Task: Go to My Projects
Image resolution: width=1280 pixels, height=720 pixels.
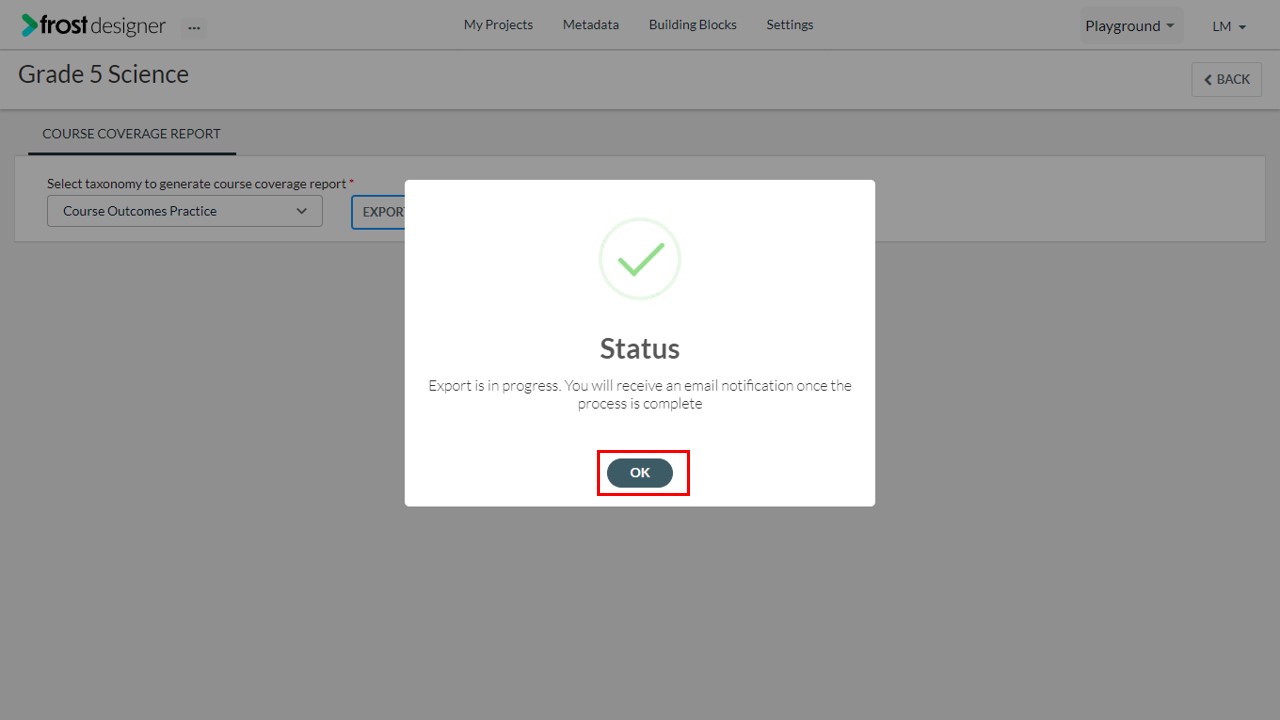Action: pos(498,25)
